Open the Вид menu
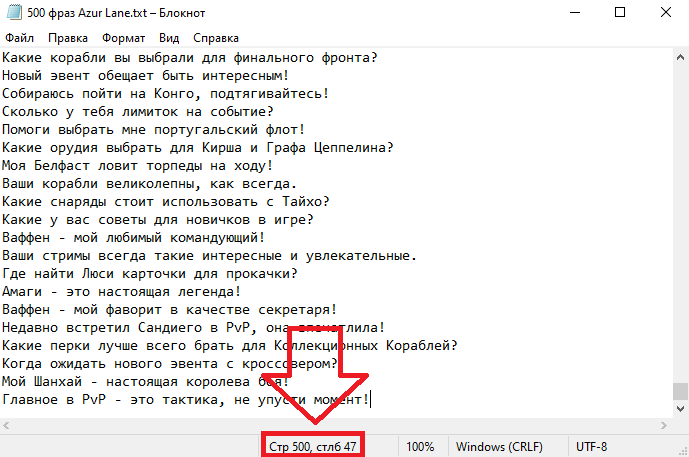Viewport: 689px width, 457px height. click(x=169, y=38)
